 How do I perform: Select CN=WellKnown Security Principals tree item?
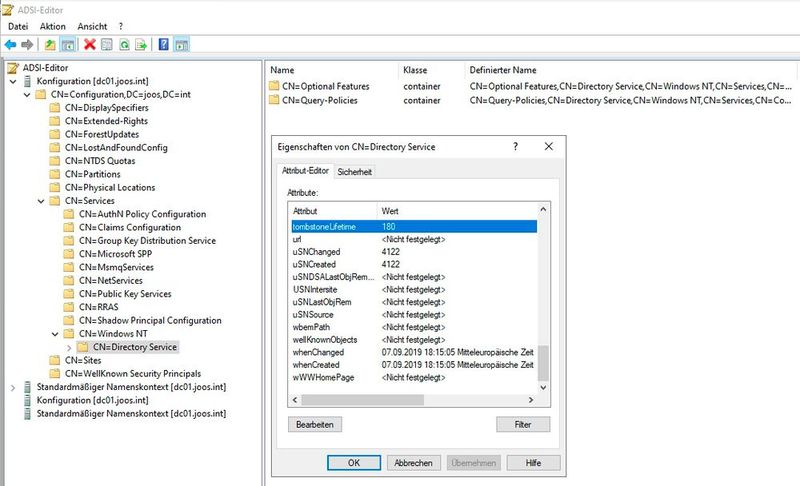pos(133,373)
